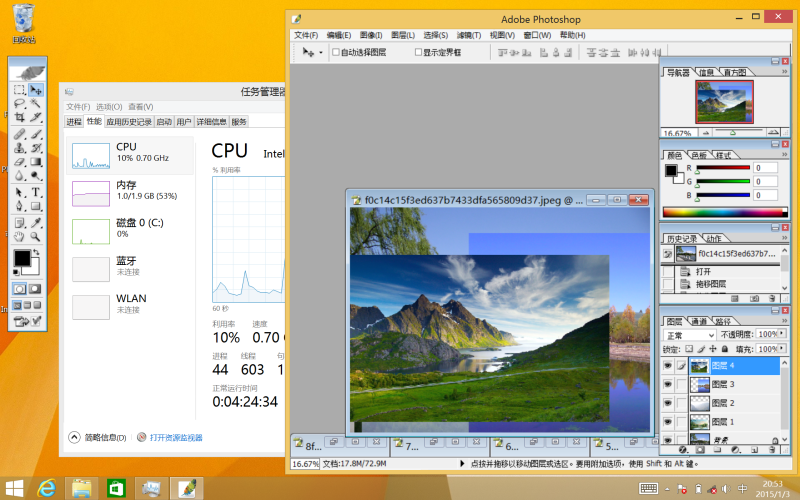Click the delete layer trash icon
The height and width of the screenshot is (500, 800).
pyautogui.click(x=772, y=449)
